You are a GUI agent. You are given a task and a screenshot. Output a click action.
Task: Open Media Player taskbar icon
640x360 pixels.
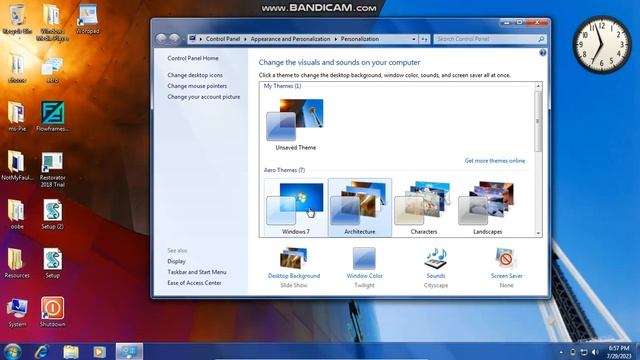click(x=99, y=351)
